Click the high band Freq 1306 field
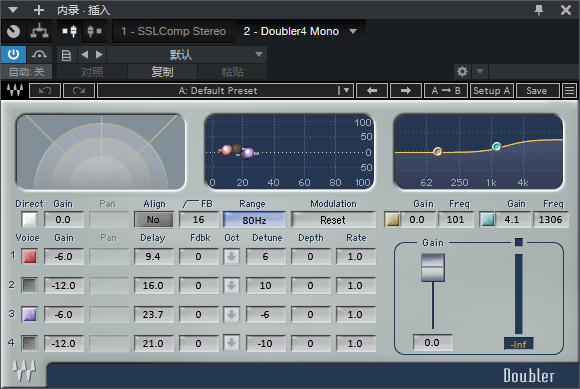 coord(551,220)
